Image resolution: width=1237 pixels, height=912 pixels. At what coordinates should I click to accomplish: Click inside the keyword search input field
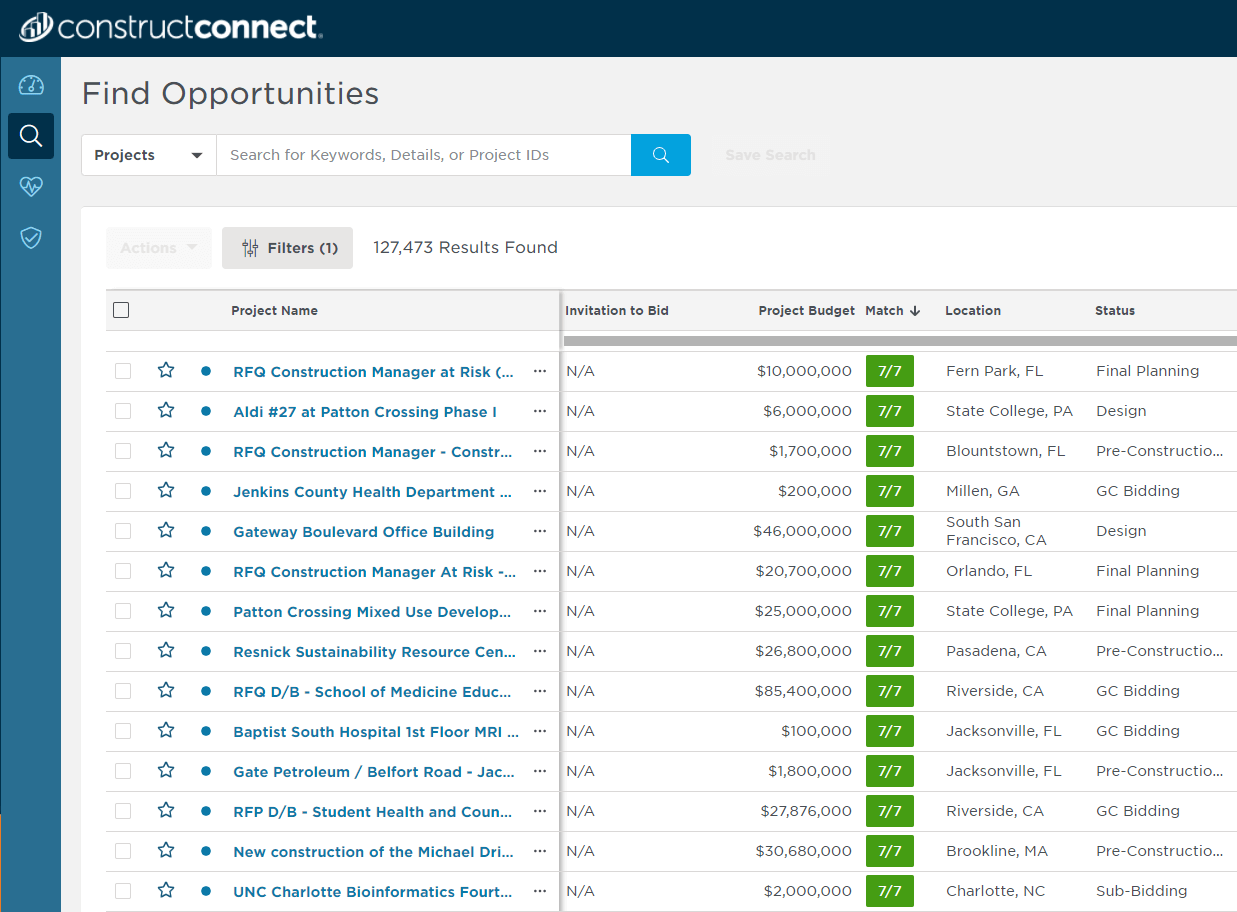pyautogui.click(x=420, y=155)
